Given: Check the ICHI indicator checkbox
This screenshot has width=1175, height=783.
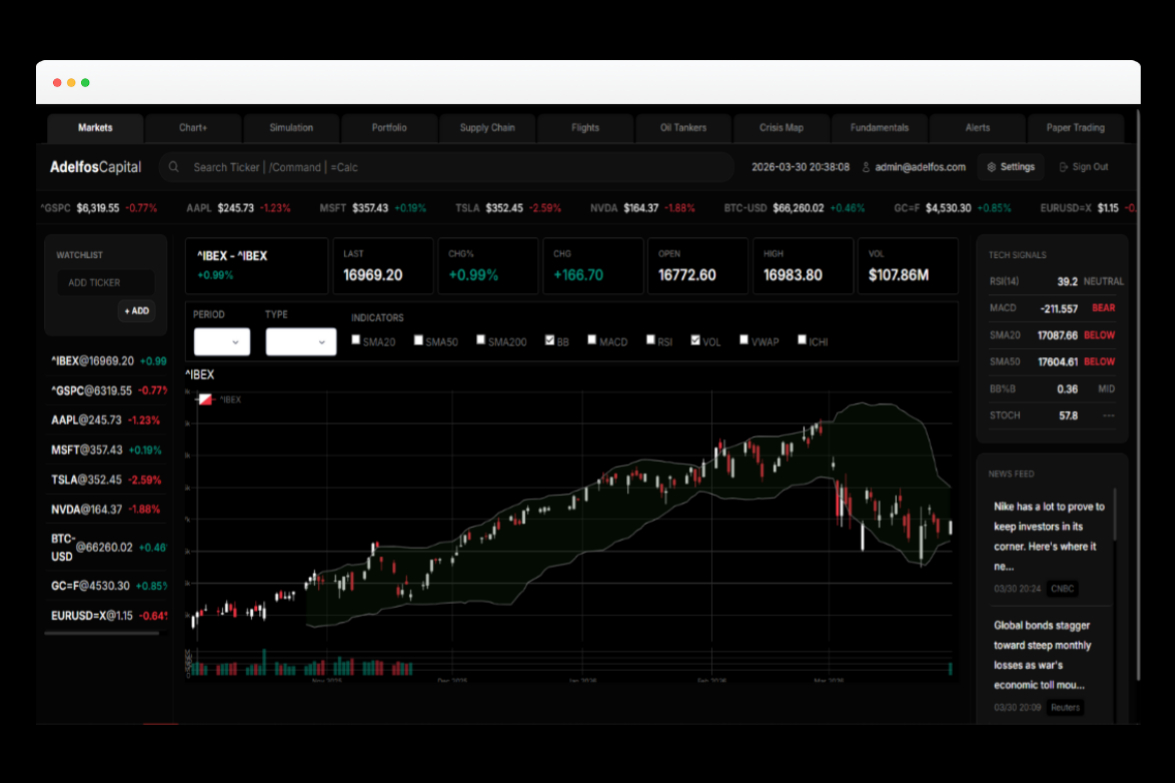Looking at the screenshot, I should coord(802,340).
